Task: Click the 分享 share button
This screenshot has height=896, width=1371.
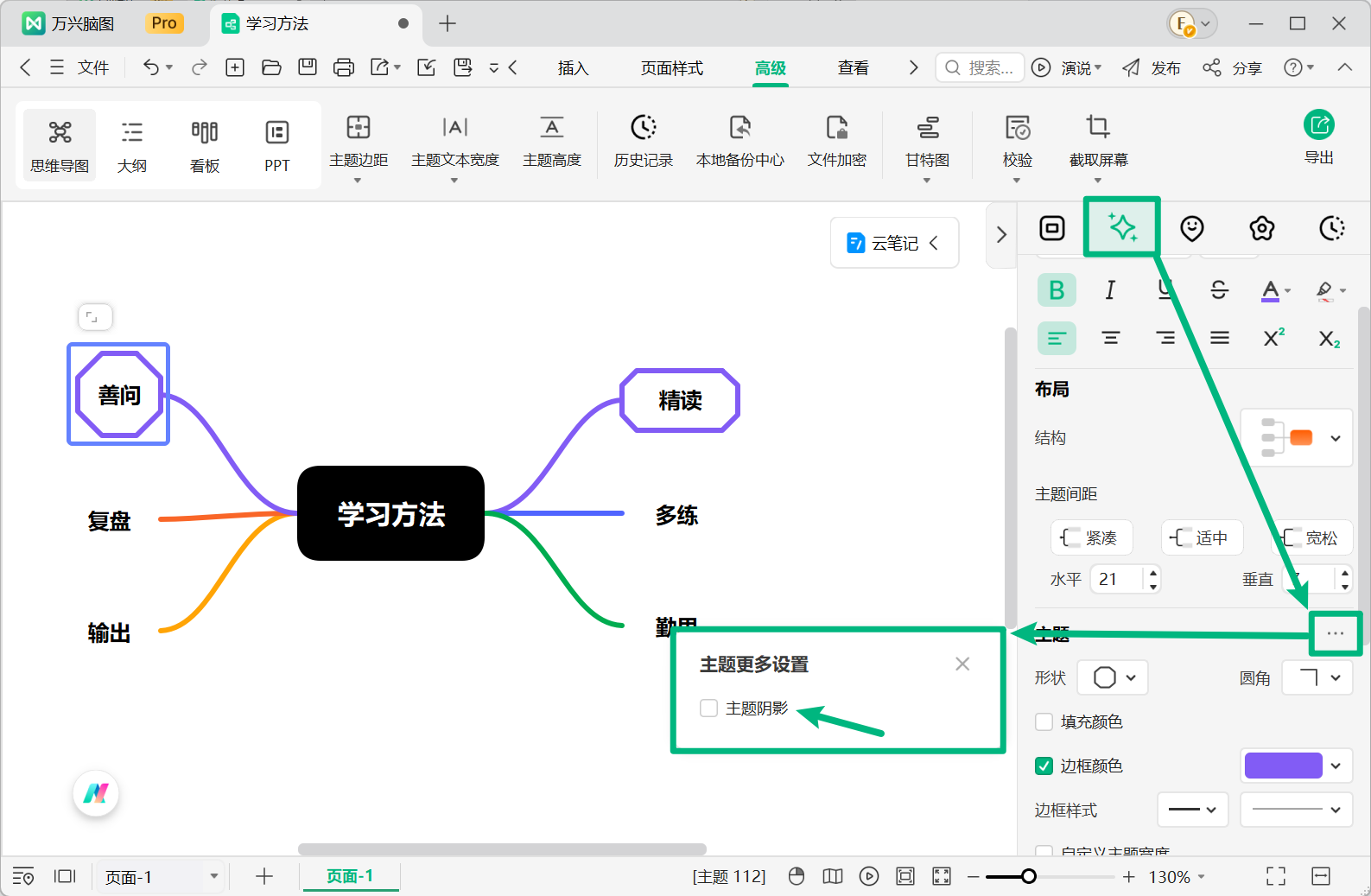Action: (1233, 67)
